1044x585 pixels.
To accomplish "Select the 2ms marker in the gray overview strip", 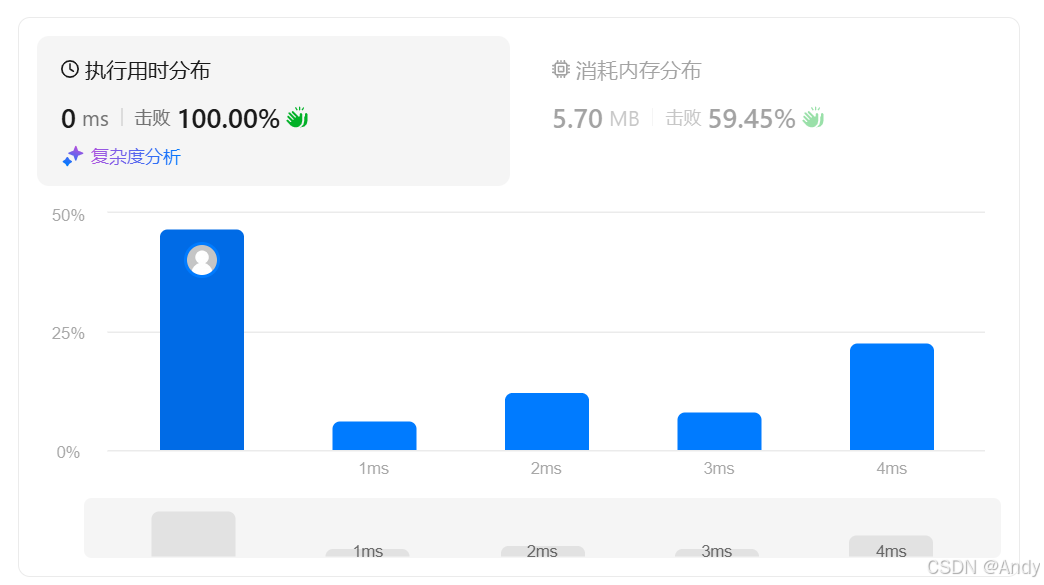I will [542, 551].
